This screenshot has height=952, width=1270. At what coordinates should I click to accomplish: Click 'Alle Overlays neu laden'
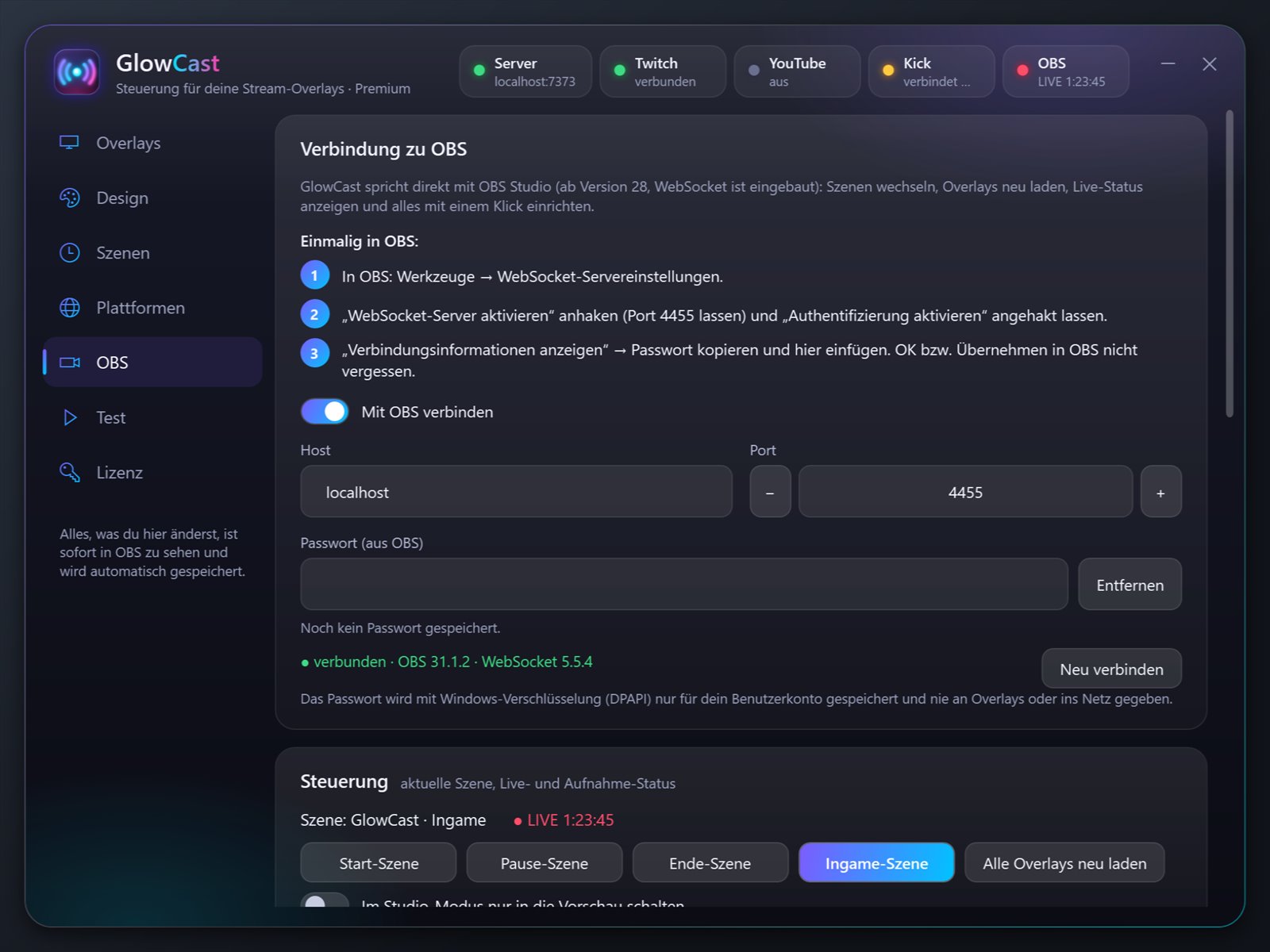point(1064,863)
